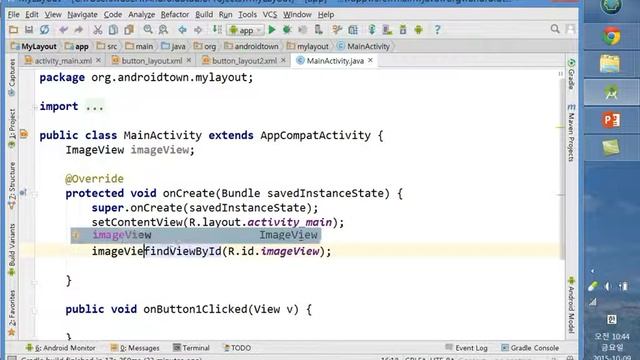The height and width of the screenshot is (360, 640).
Task: Click the Cut scissors icon
Action: 98,30
